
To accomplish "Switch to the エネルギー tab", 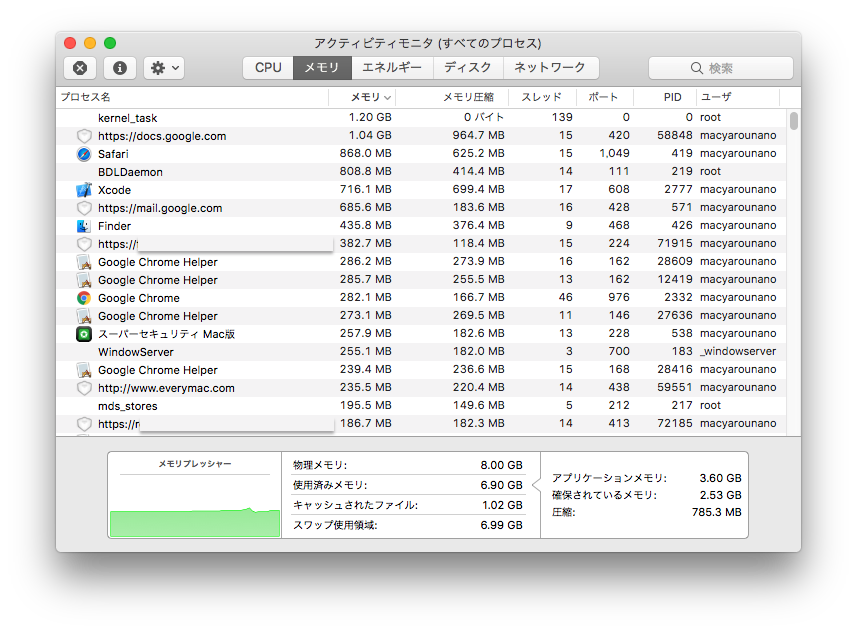I will (392, 68).
